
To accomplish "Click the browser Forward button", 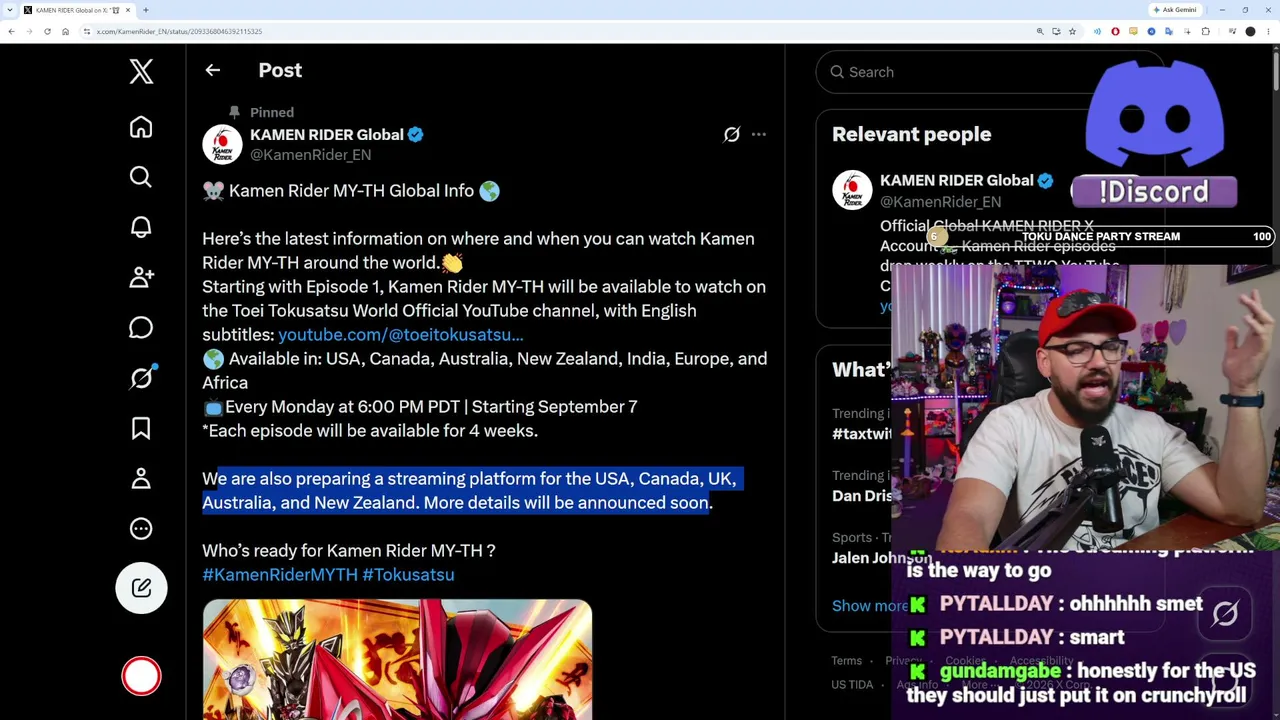I will coord(29,32).
